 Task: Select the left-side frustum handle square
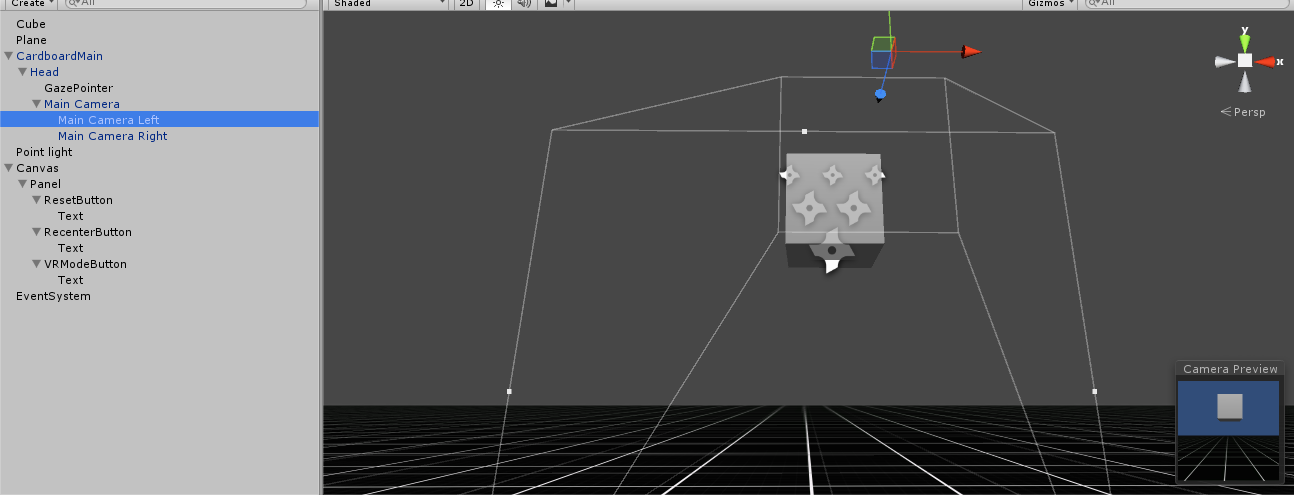pyautogui.click(x=509, y=391)
